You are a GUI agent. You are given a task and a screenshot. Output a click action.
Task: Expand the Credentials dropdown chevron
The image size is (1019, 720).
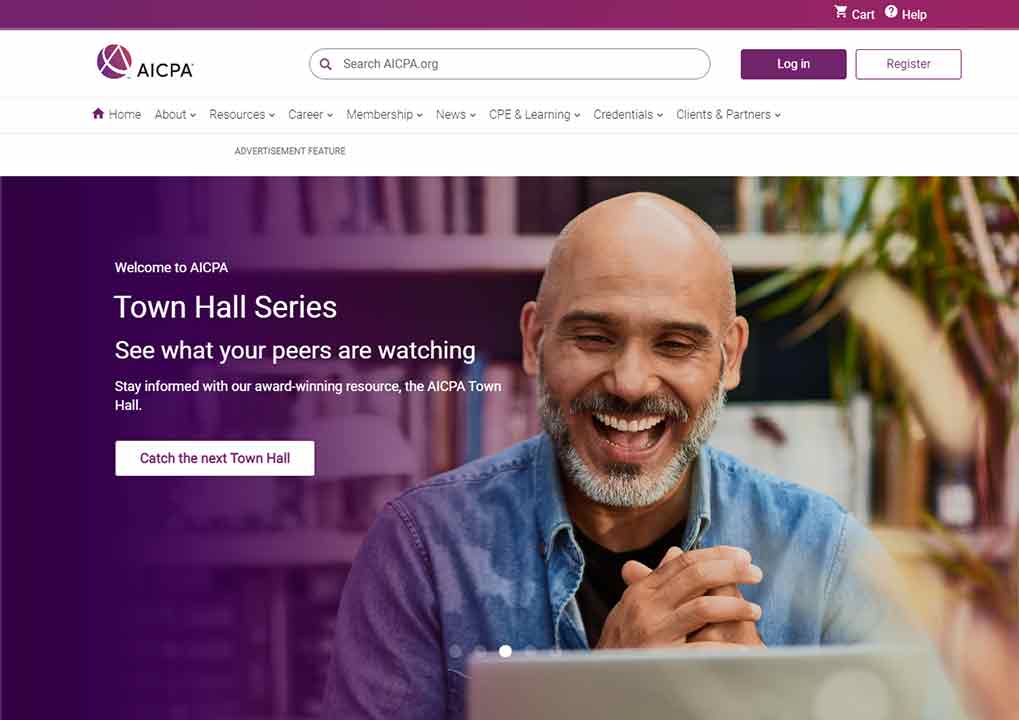[660, 115]
